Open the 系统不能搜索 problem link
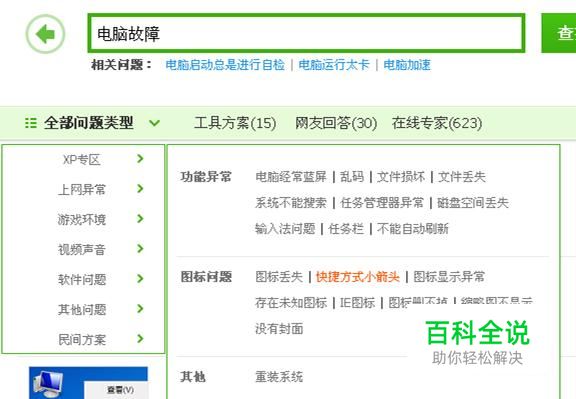The width and height of the screenshot is (576, 399). coord(291,203)
